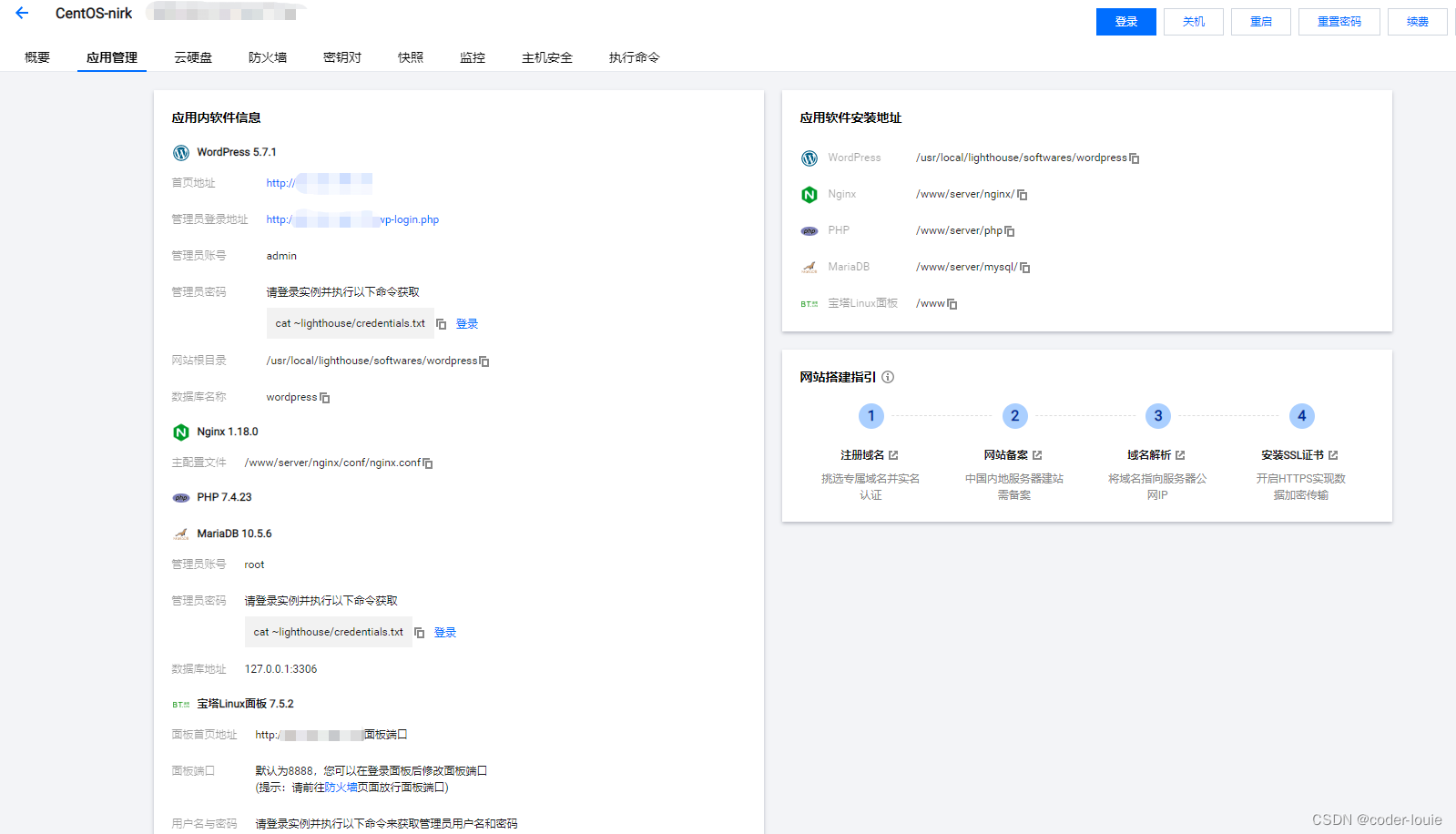Image resolution: width=1456 pixels, height=834 pixels.
Task: Click step 4 circle in site guide
Action: click(x=1302, y=416)
